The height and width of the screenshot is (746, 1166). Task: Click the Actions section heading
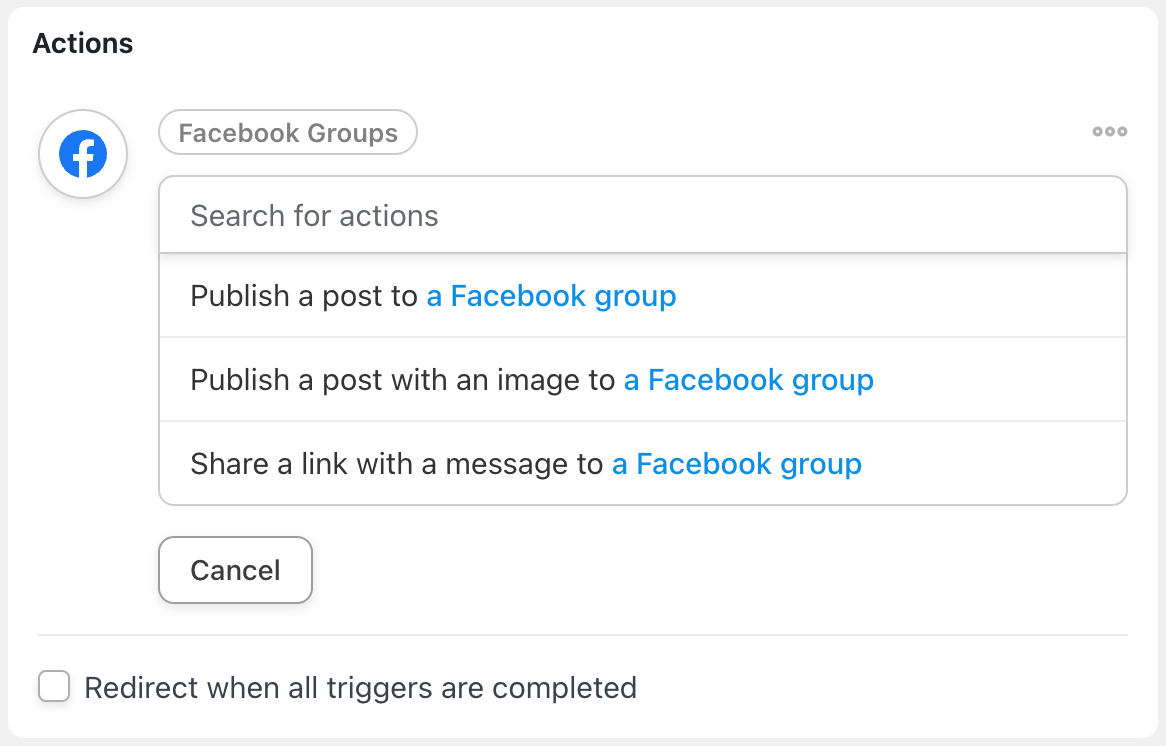[83, 43]
